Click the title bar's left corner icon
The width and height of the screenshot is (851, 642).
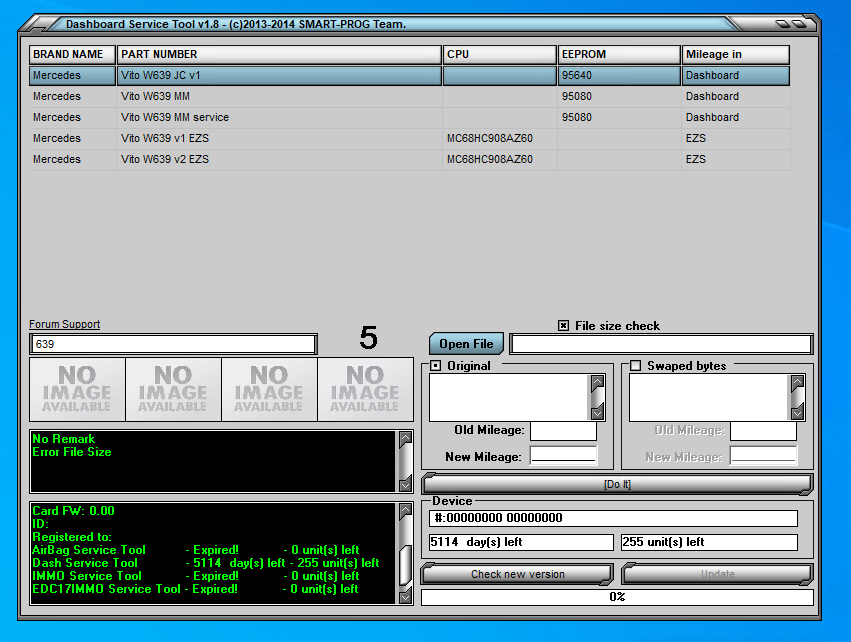coord(38,24)
